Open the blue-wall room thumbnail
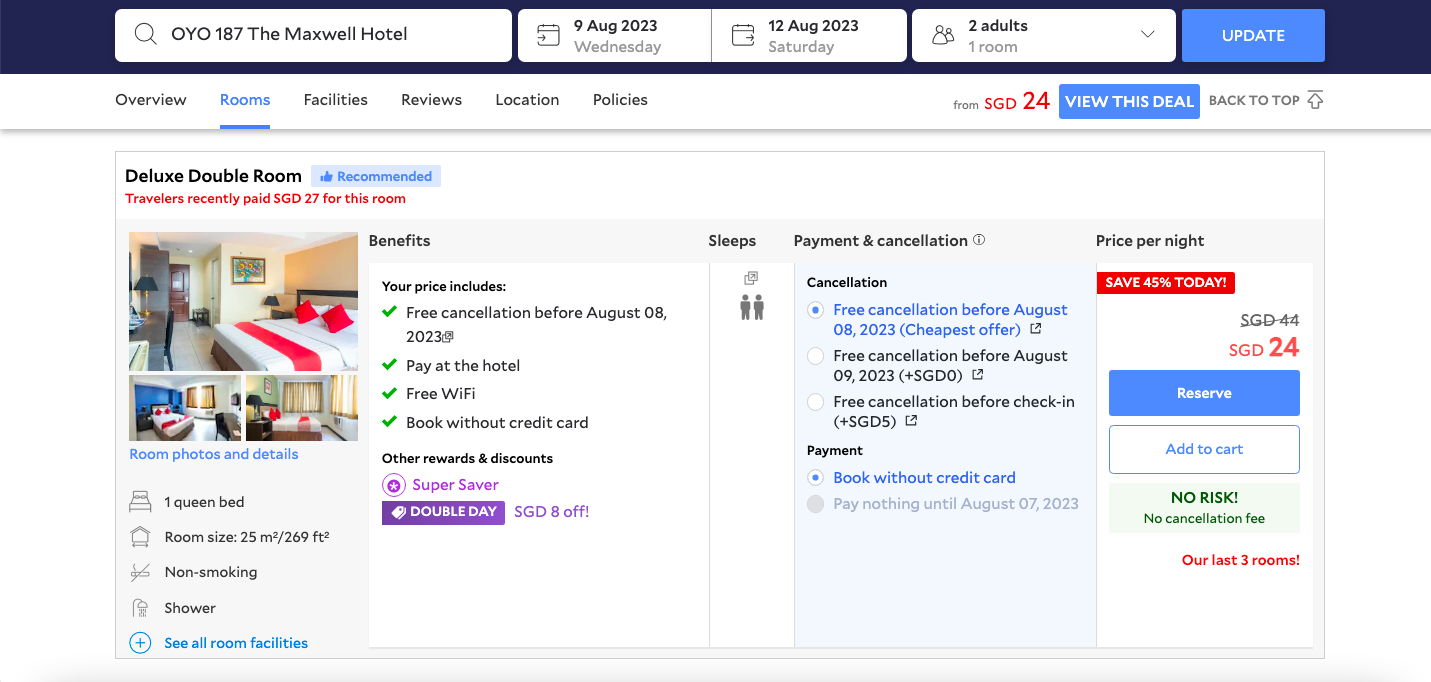The width and height of the screenshot is (1431, 682). 185,408
